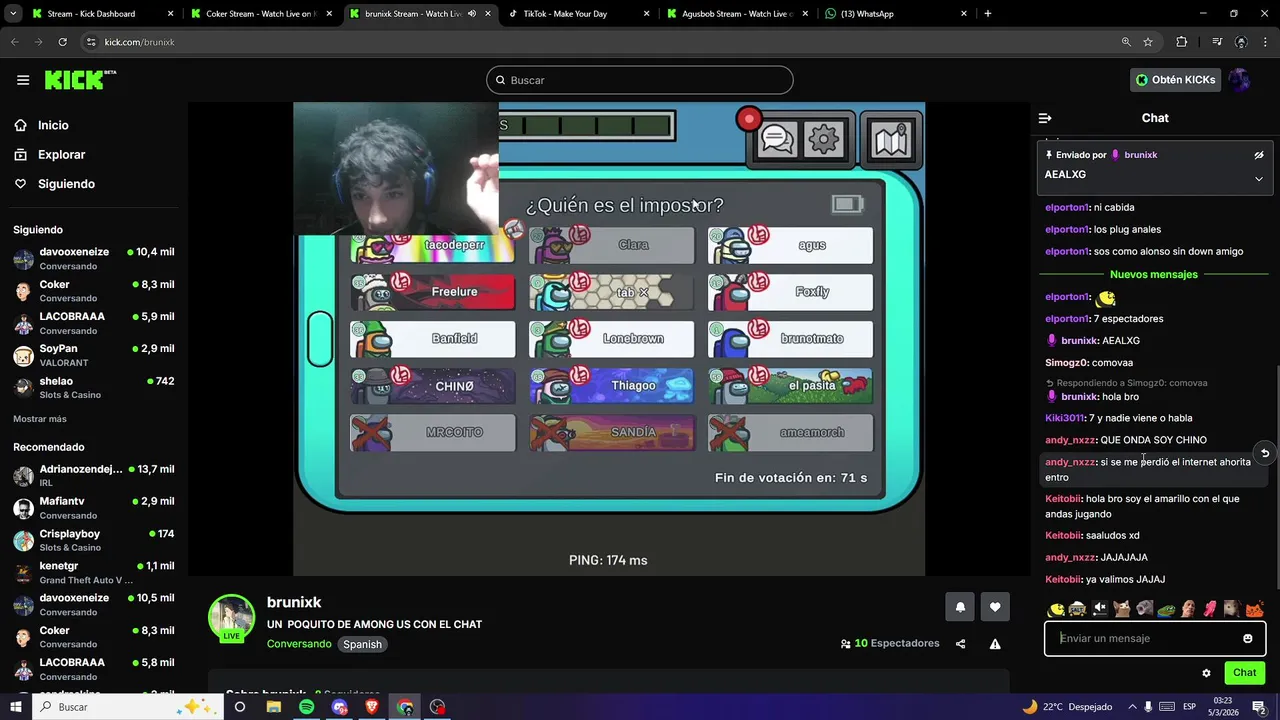Screen dimensions: 1280x720
Task: Open the taskbar notification center
Action: (x=1260, y=707)
